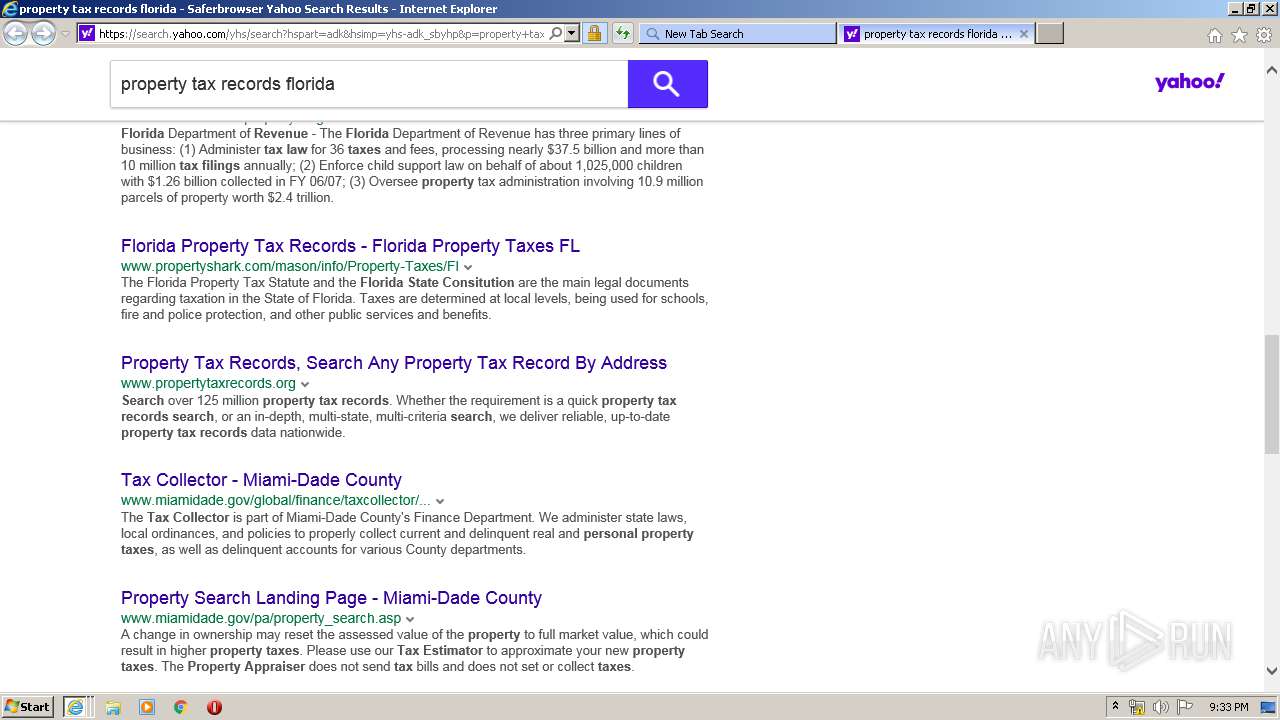Open Florida Property Tax Records result link

pyautogui.click(x=350, y=246)
